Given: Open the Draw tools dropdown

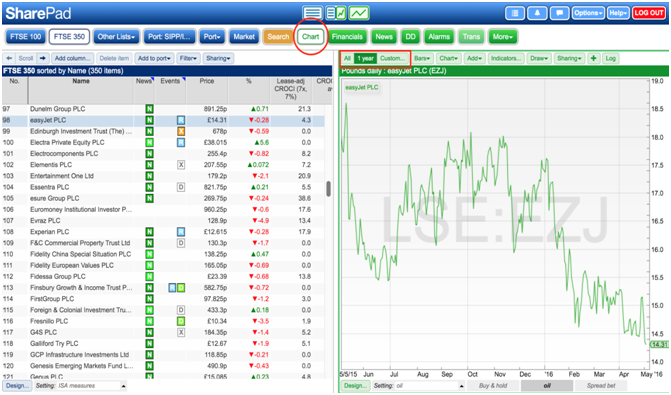Looking at the screenshot, I should tap(539, 58).
